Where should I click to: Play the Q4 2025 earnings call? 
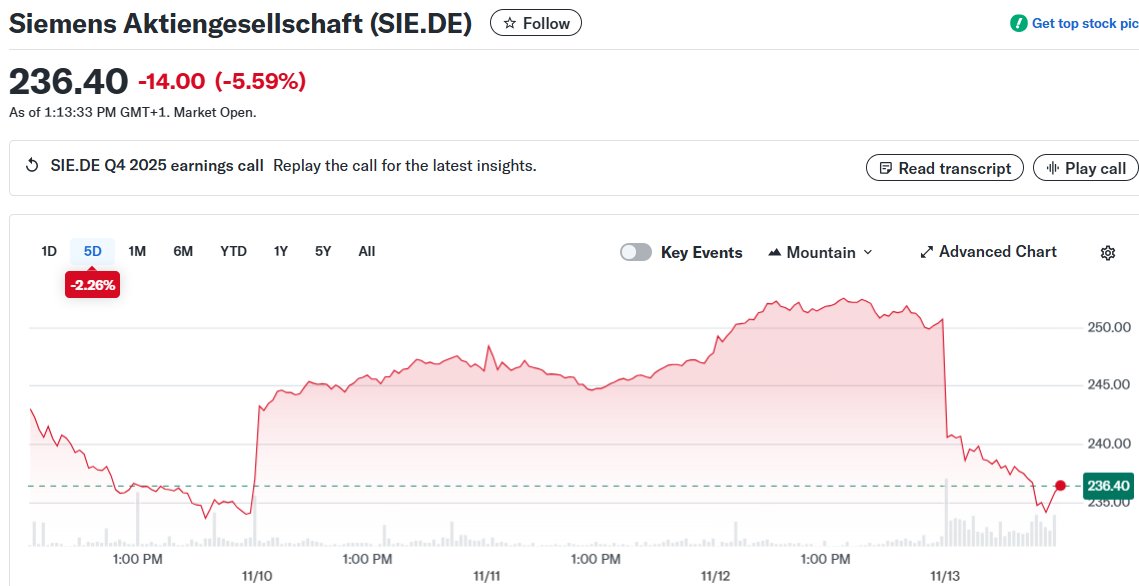pyautogui.click(x=1086, y=168)
